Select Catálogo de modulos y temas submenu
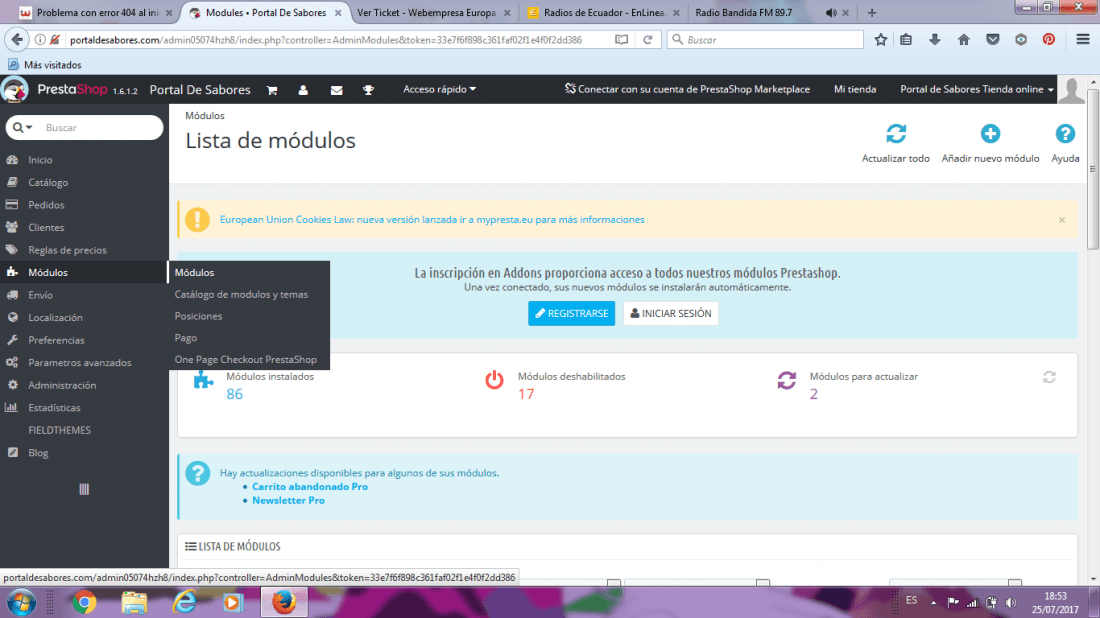The height and width of the screenshot is (618, 1100). point(241,294)
